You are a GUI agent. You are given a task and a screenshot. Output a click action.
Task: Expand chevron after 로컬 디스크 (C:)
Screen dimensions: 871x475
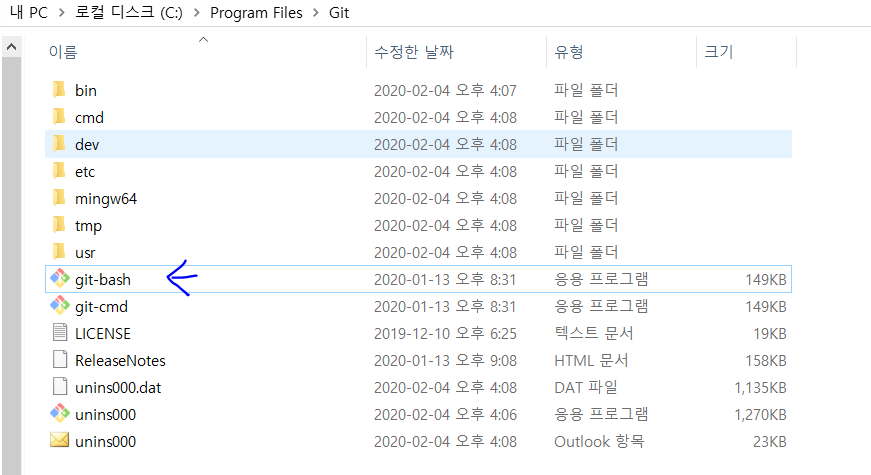click(197, 12)
